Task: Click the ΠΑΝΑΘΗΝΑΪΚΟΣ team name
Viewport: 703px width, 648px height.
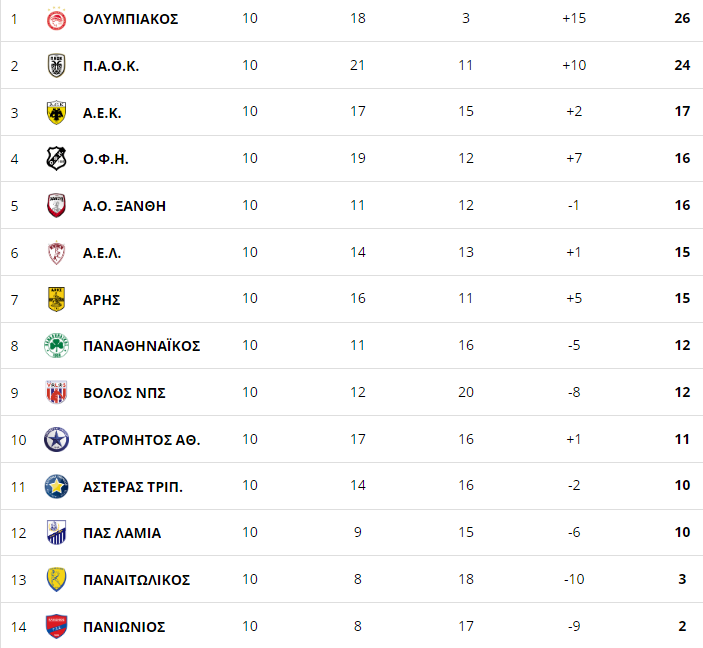Action: click(142, 346)
